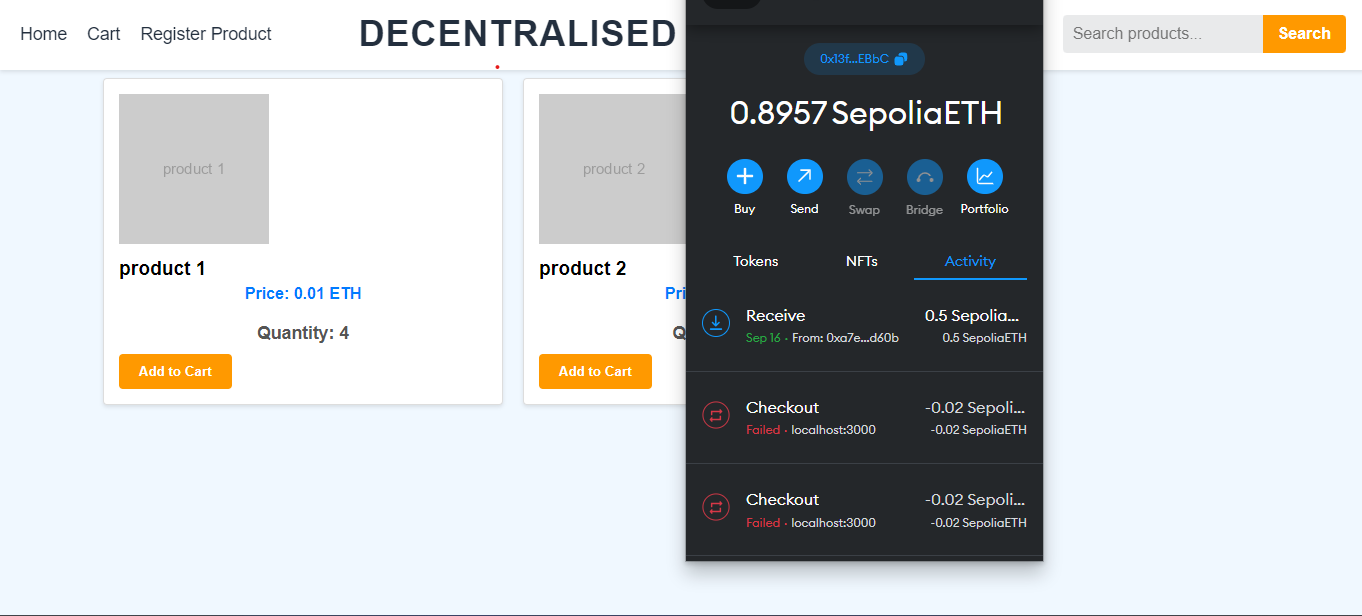1362x616 pixels.
Task: Expand the Receive activity entry
Action: (x=860, y=323)
